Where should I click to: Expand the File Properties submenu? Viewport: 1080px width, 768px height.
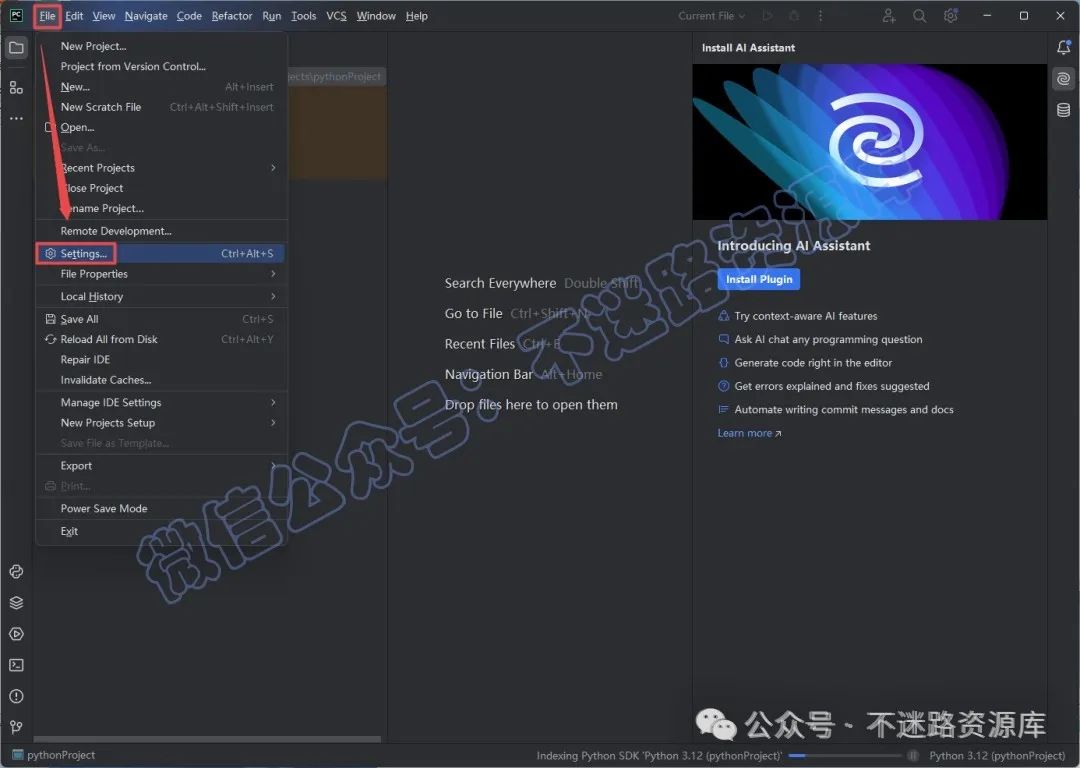161,274
